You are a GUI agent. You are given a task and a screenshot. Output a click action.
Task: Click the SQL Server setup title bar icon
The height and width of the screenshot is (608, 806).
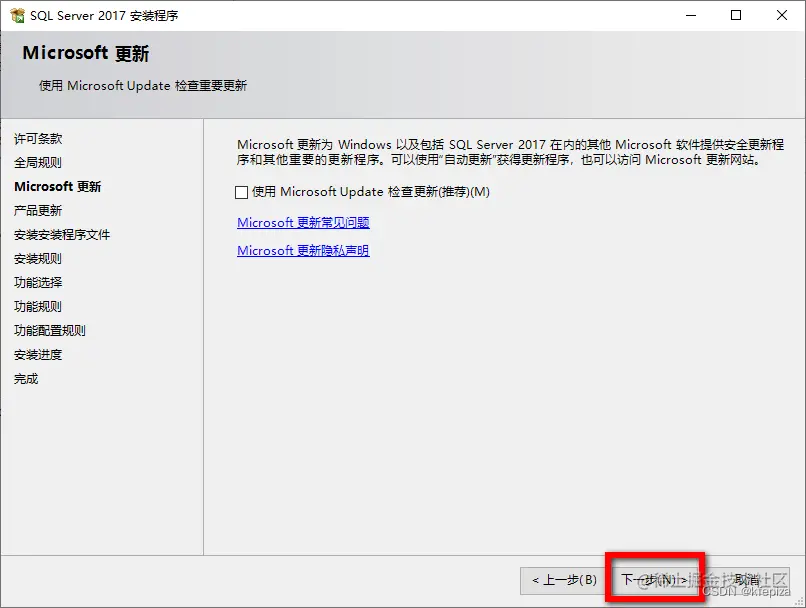point(17,15)
